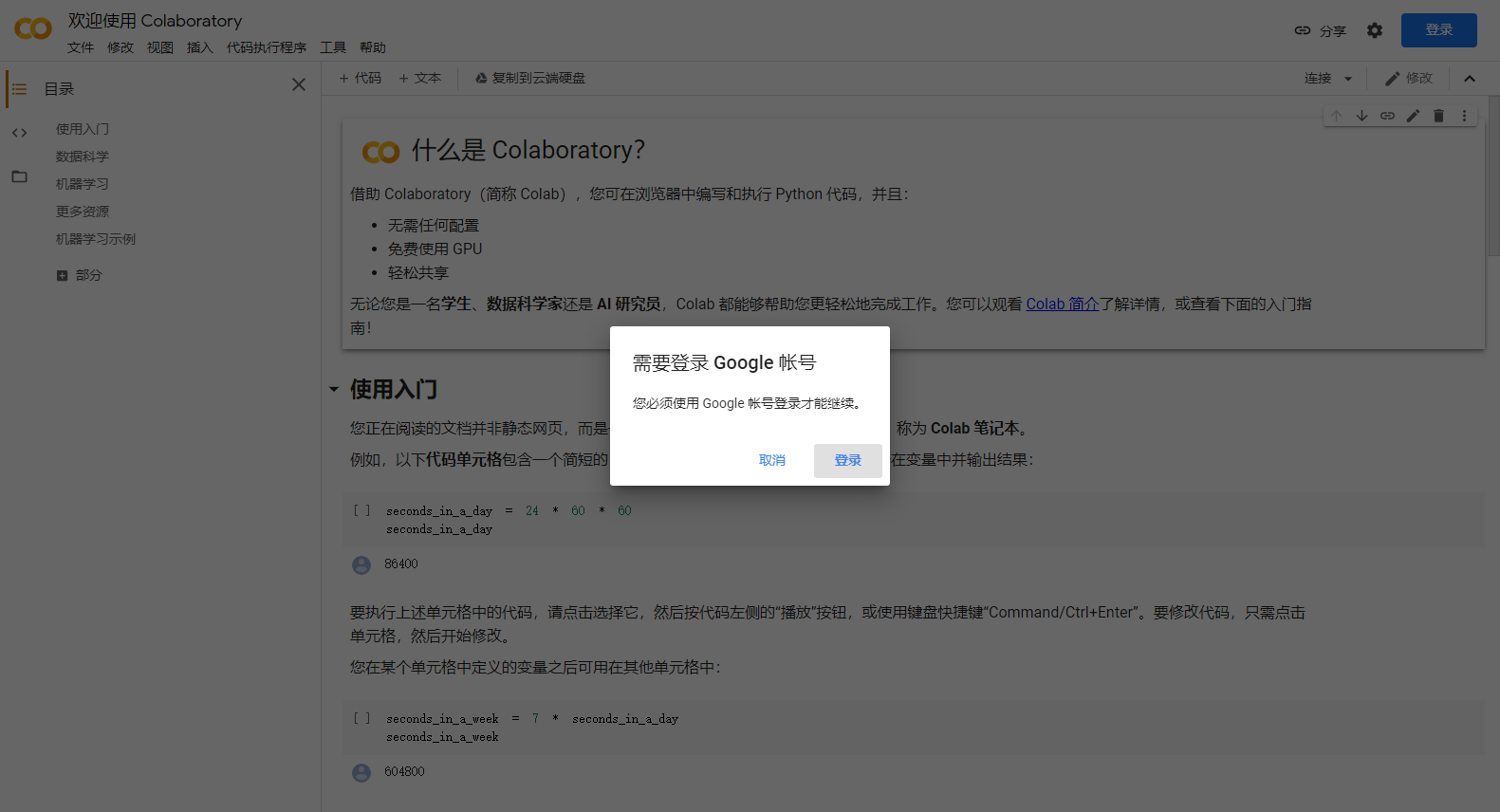Screen dimensions: 1500x812
Task: Open the settings gear icon
Action: 1375,30
